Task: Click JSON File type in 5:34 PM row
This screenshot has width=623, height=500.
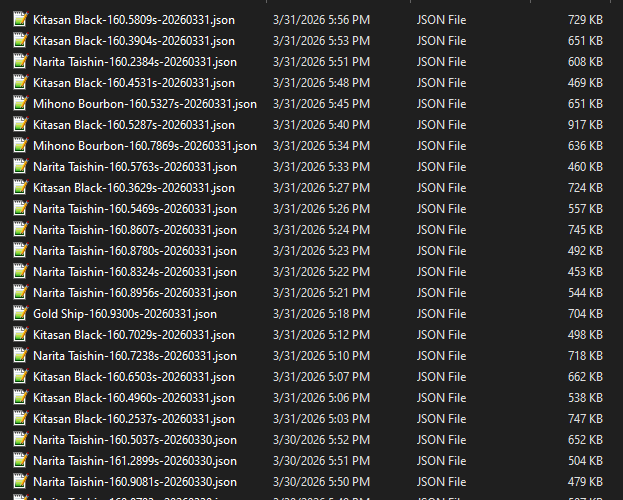Action: pos(441,146)
